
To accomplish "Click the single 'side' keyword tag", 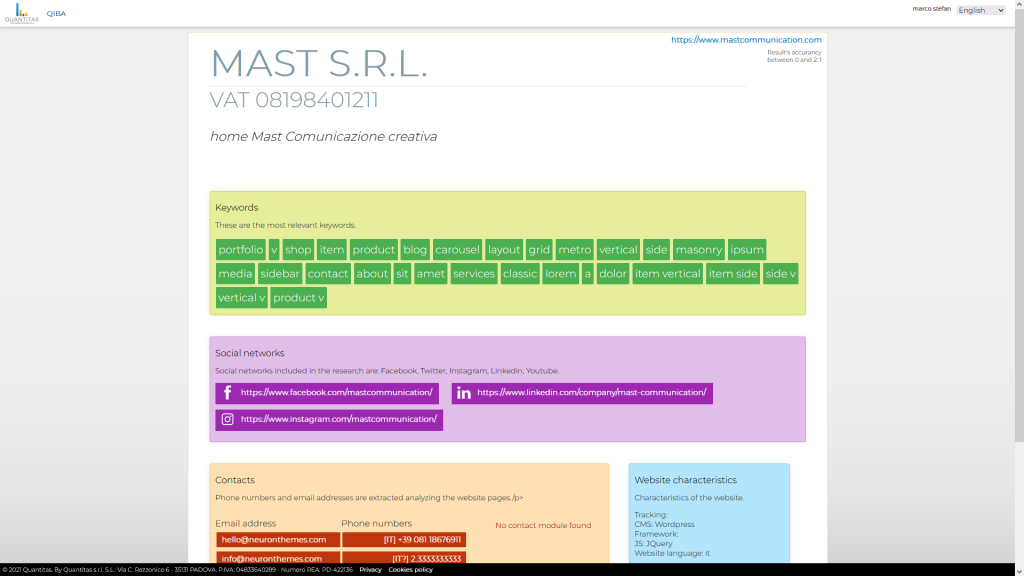I will pos(656,249).
